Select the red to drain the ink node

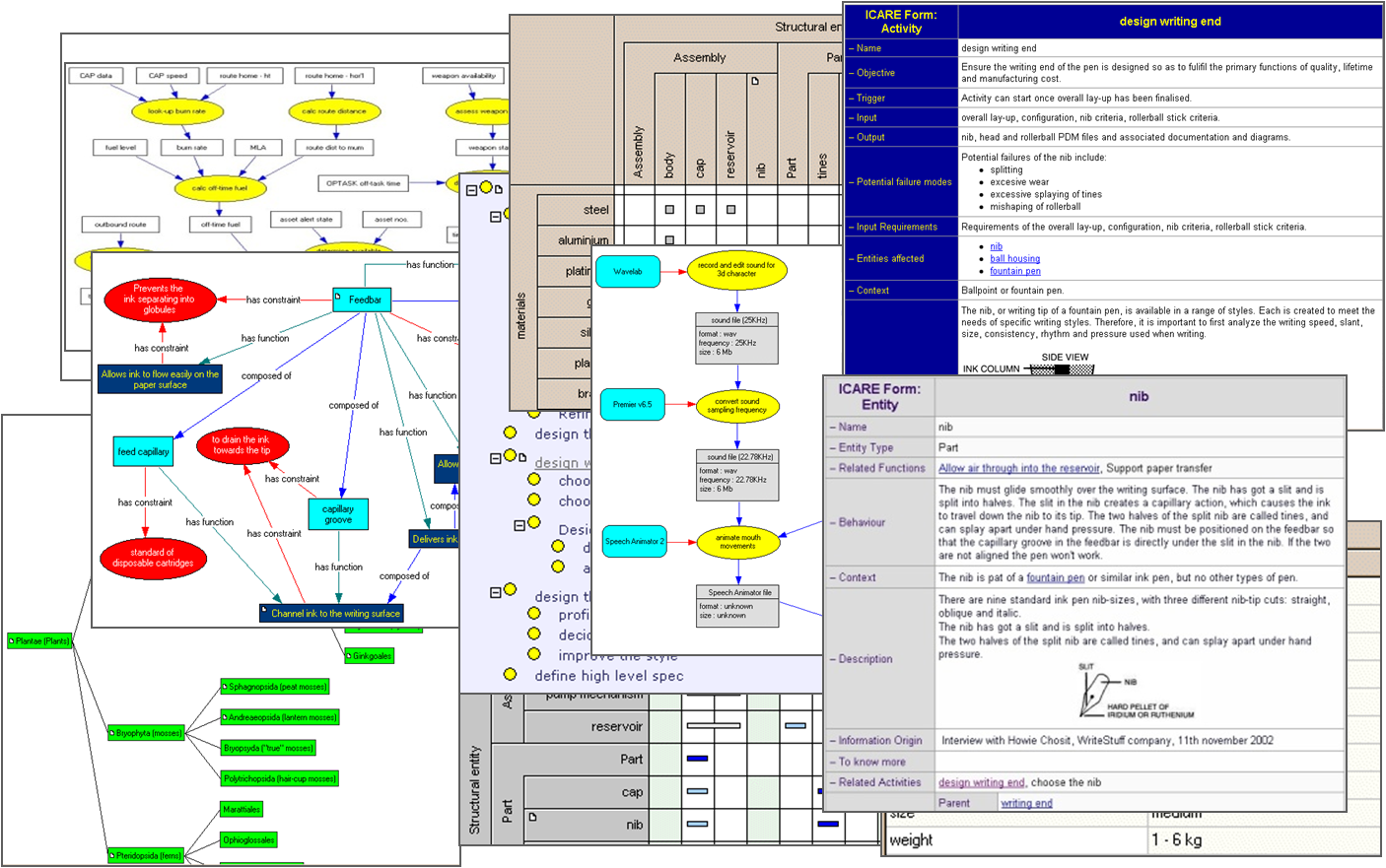tap(242, 445)
